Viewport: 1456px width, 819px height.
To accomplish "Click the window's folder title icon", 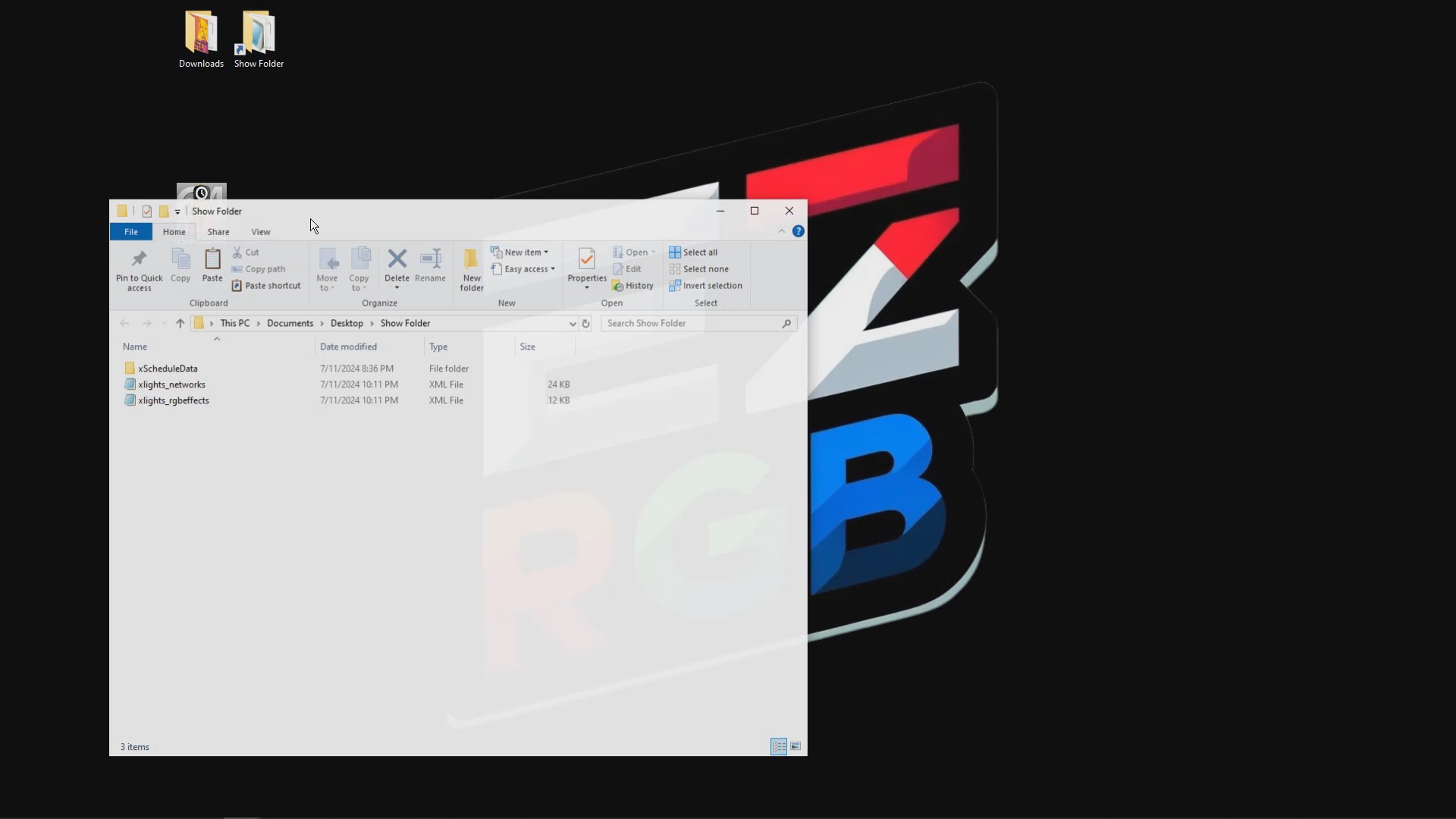I will pos(122,212).
